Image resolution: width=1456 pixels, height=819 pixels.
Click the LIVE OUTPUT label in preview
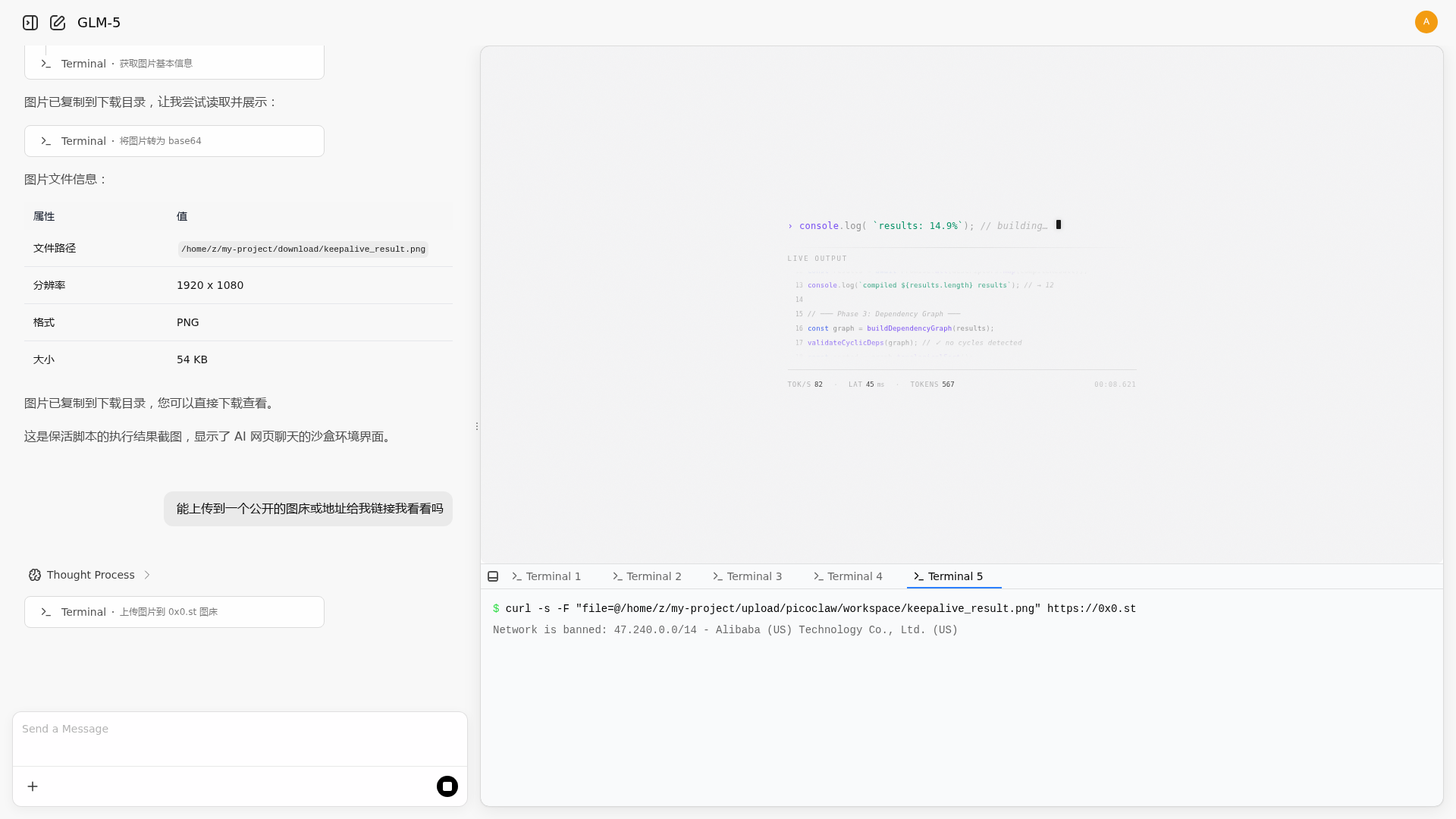(817, 259)
